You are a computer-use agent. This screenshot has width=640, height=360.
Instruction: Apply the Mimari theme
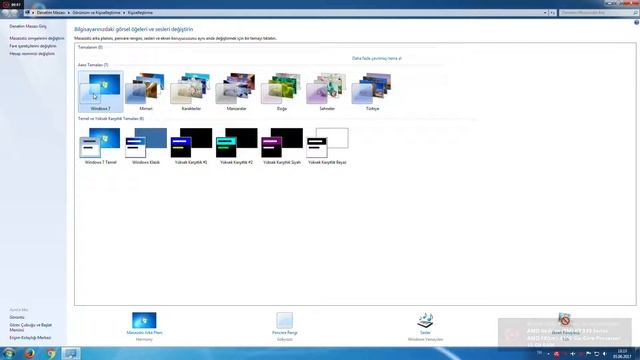(x=146, y=91)
